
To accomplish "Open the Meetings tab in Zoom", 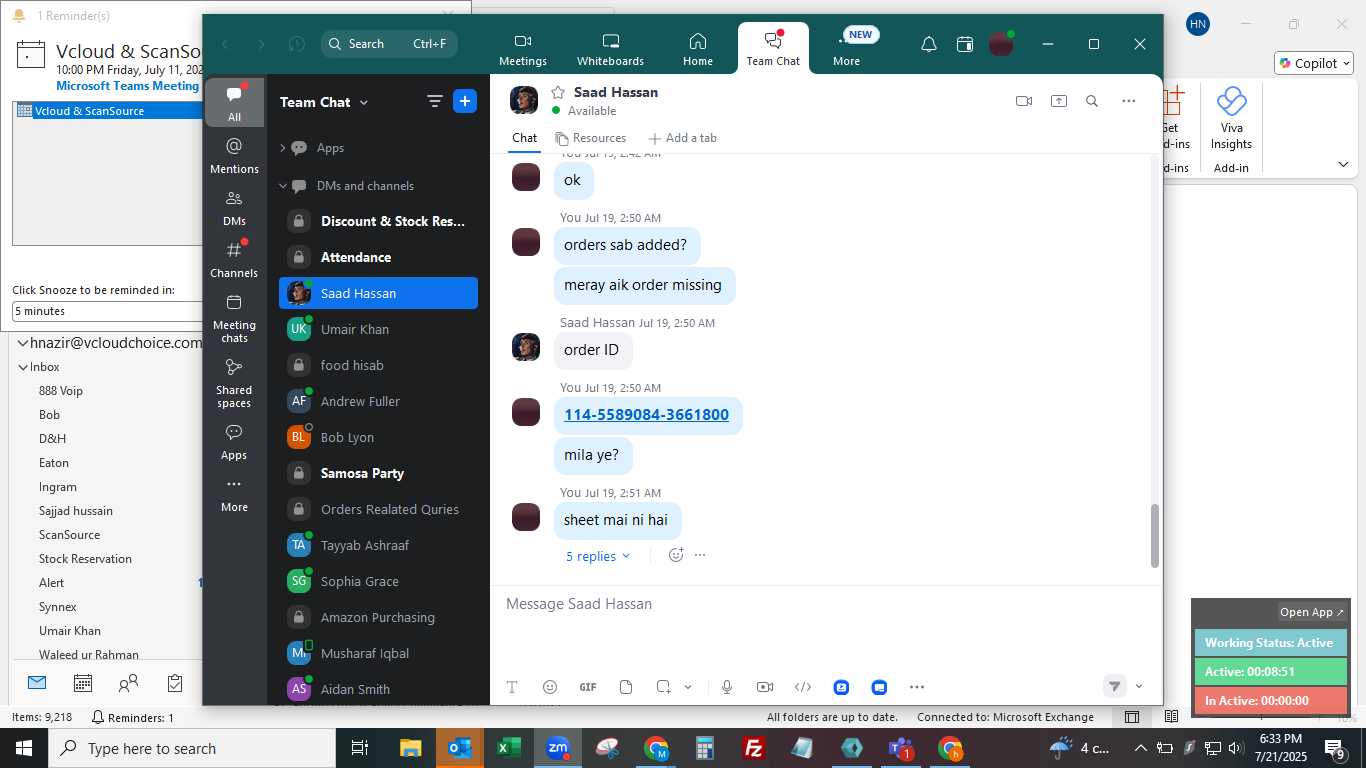I will 523,49.
